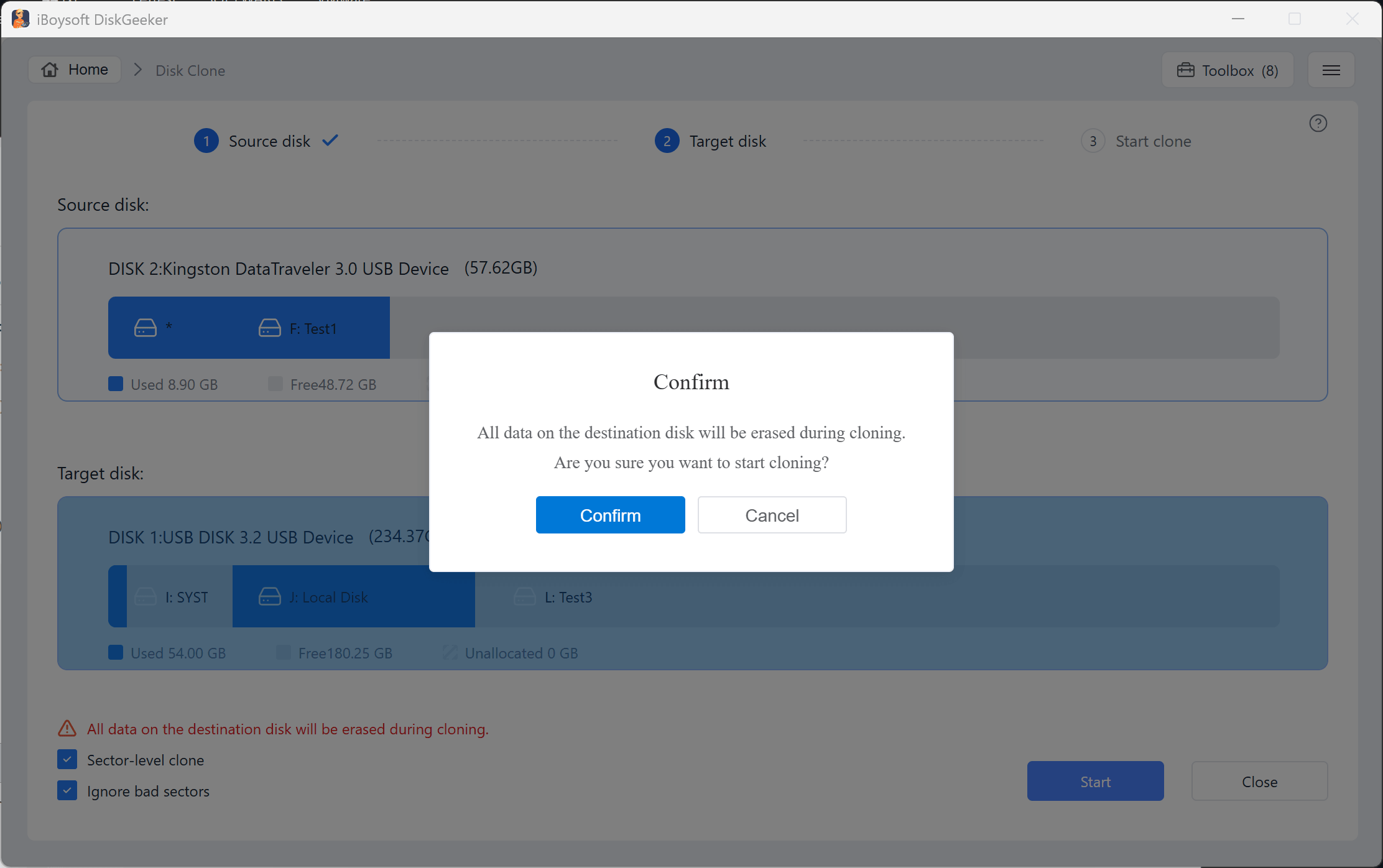1383x868 pixels.
Task: Go to step 2 Target disk
Action: click(711, 141)
